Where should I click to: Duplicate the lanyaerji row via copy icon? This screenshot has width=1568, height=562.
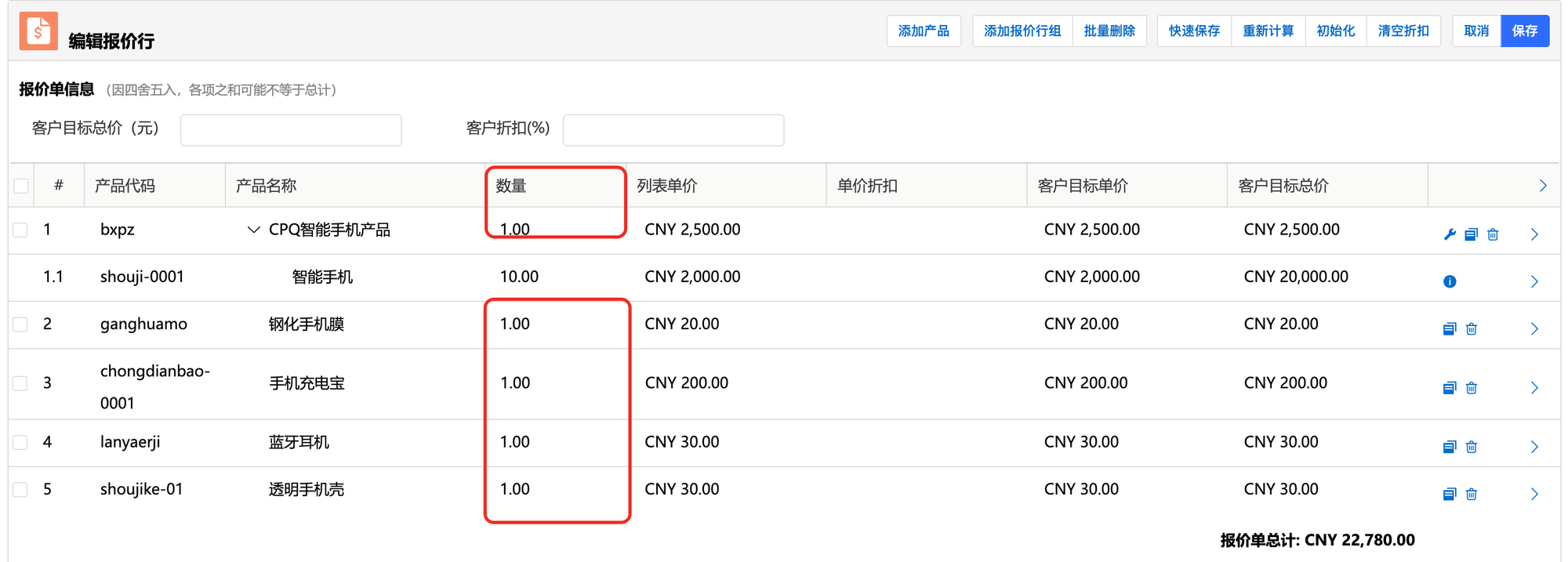point(1449,447)
